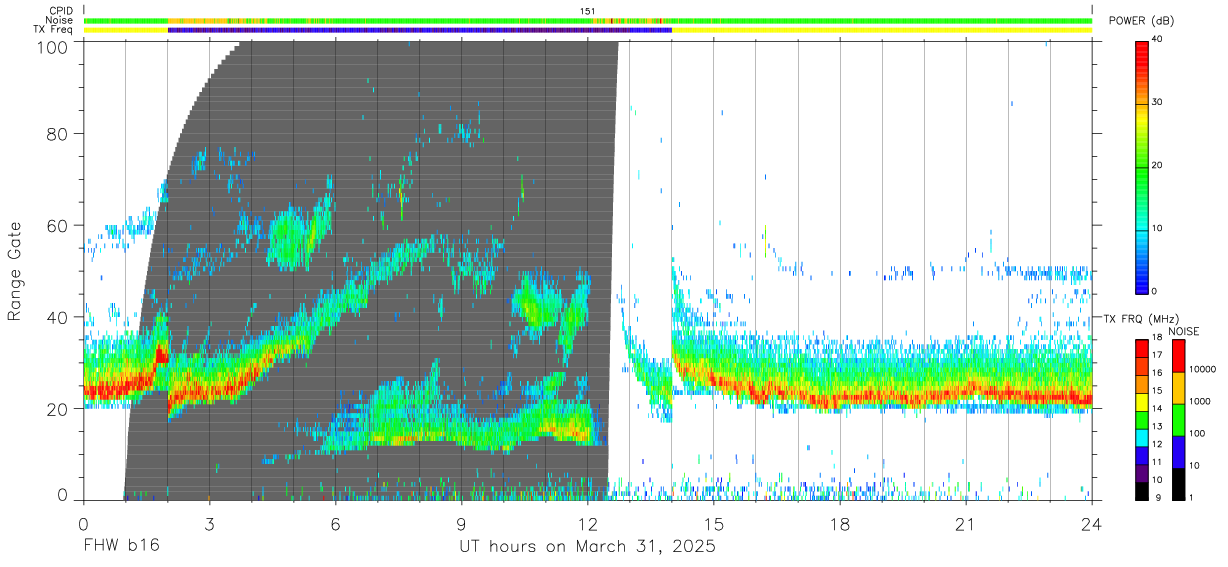
Task: Click the CPID value 151
Action: [x=588, y=11]
